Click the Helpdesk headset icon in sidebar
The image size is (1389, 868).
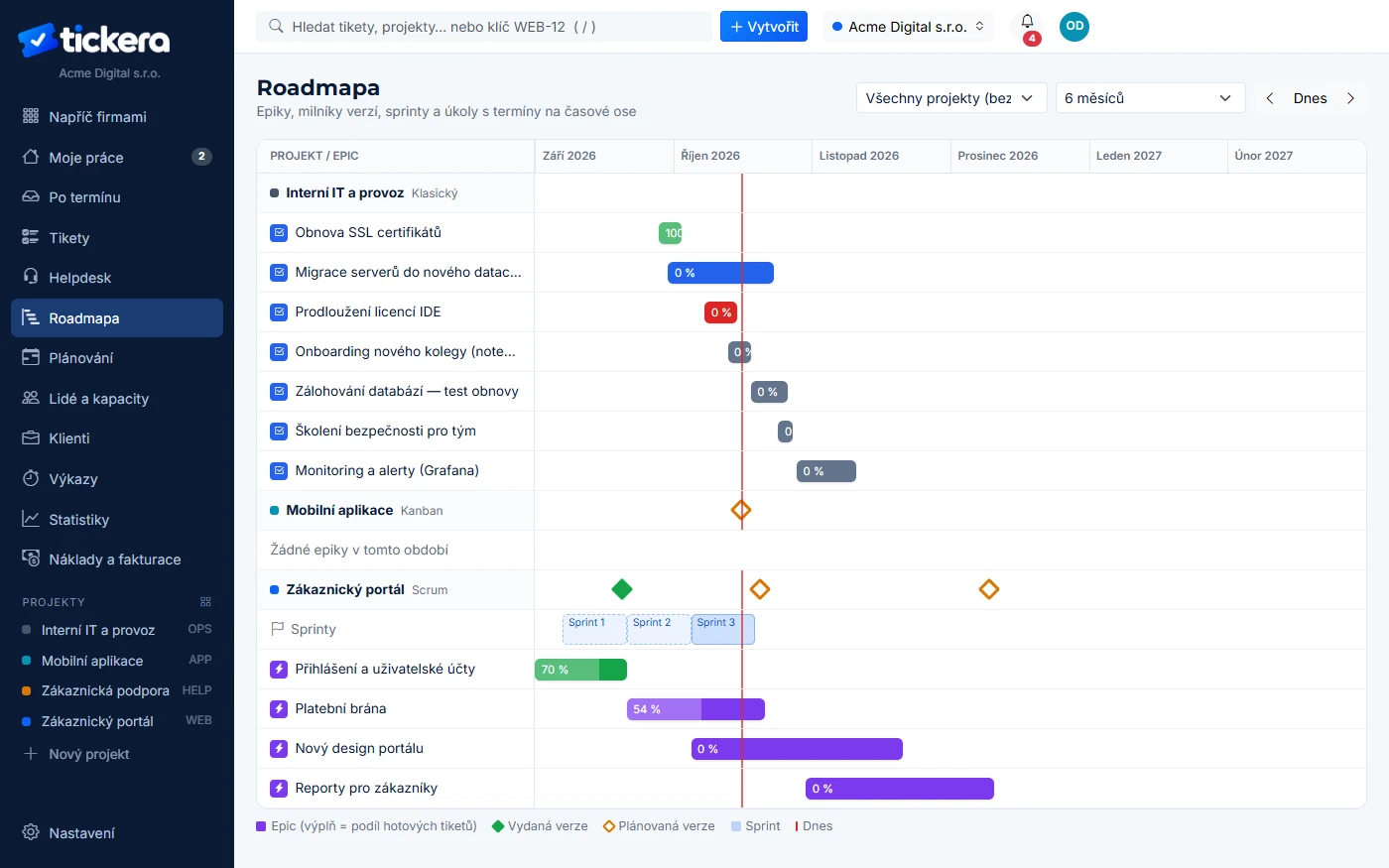31,277
